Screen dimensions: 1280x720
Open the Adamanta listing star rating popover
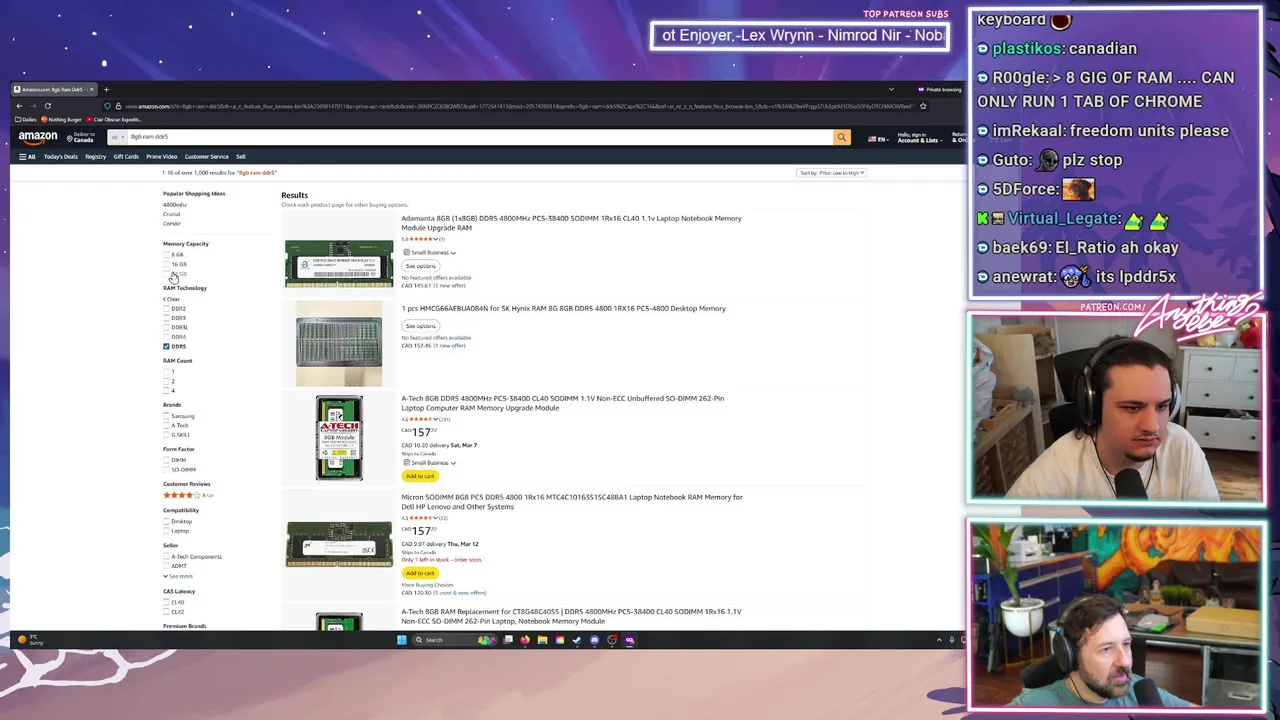point(422,239)
